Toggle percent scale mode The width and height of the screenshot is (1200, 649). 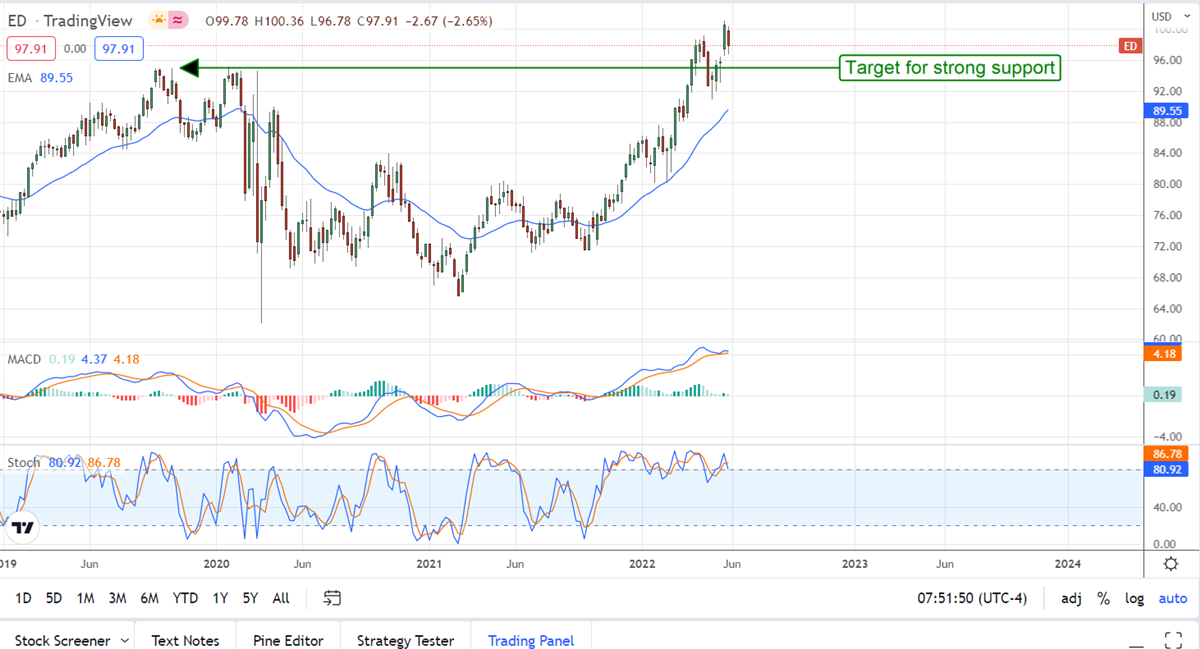tap(1103, 598)
